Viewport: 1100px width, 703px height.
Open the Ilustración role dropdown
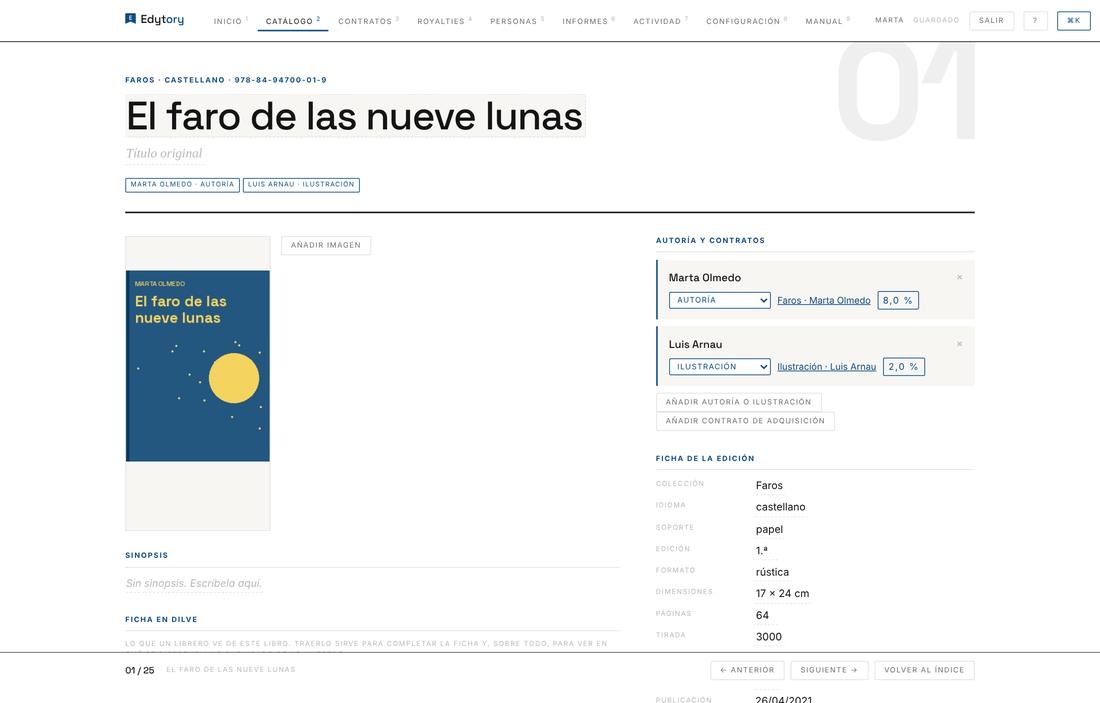tap(719, 367)
